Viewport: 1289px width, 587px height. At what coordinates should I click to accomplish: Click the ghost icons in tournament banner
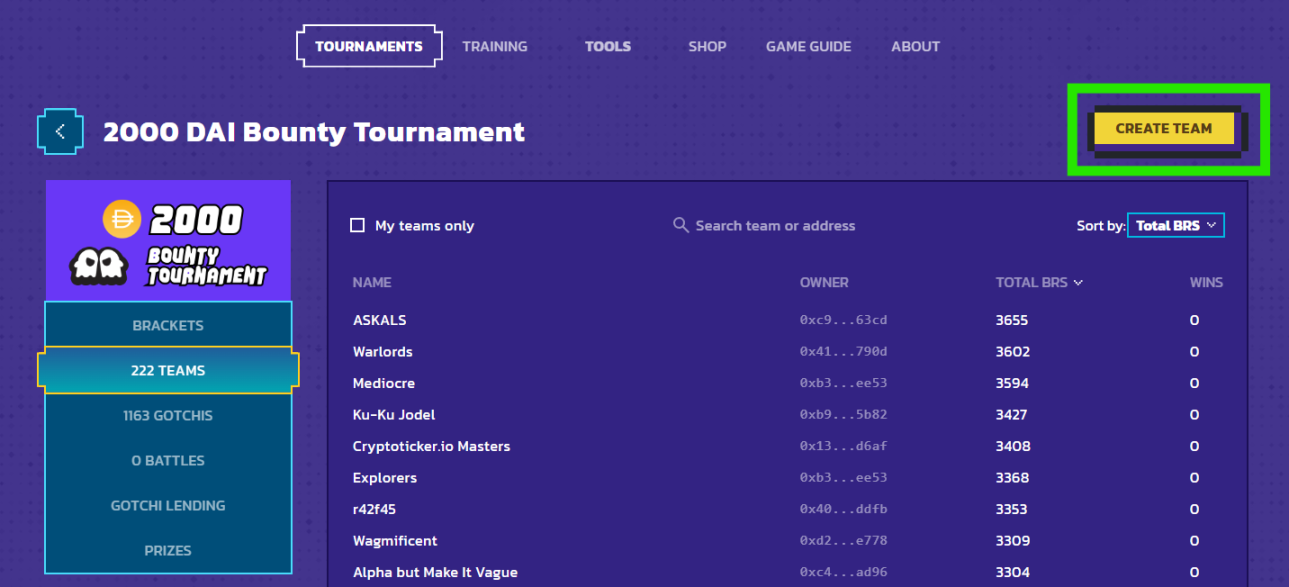[99, 266]
